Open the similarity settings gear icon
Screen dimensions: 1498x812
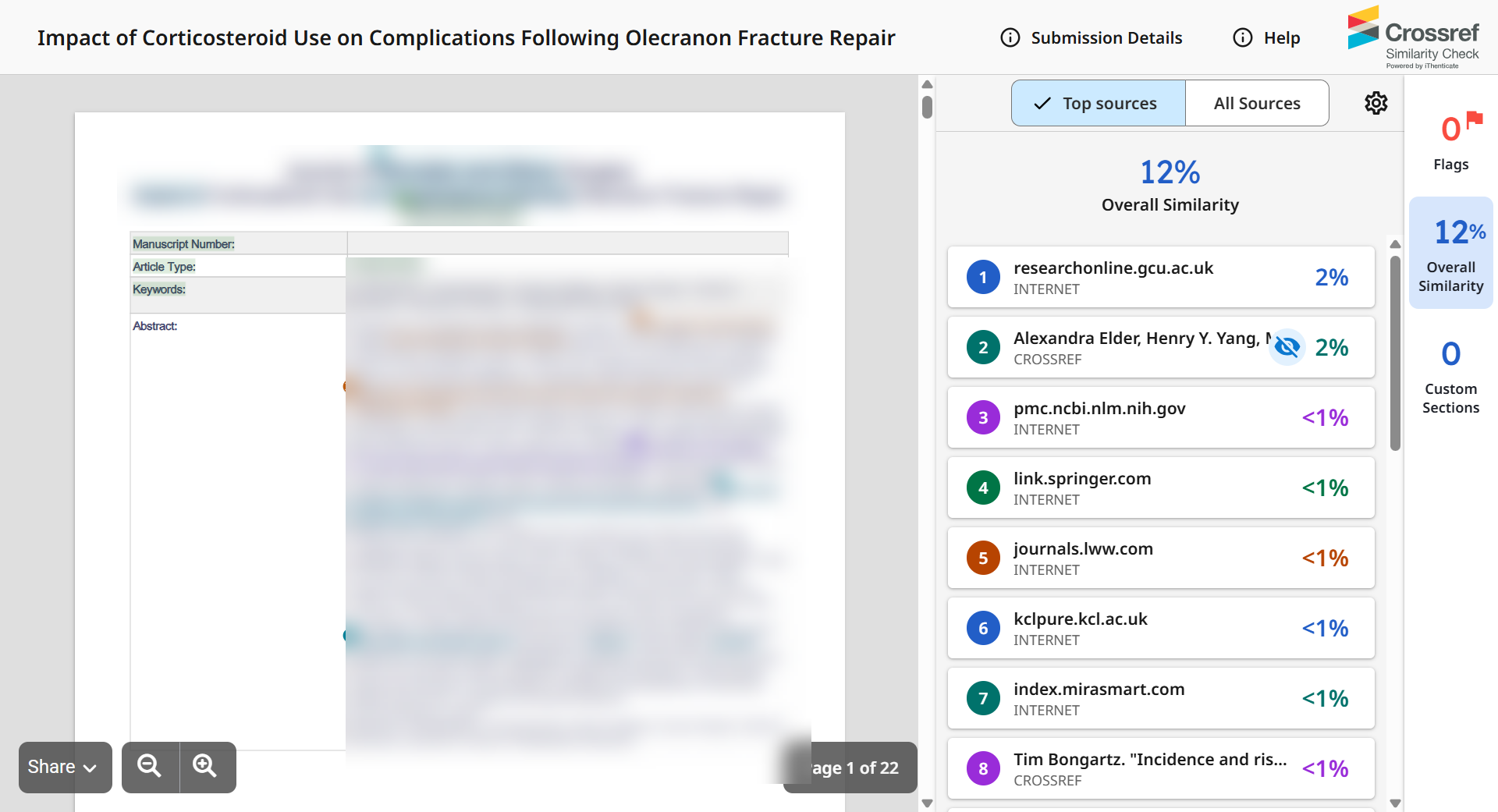(1376, 103)
